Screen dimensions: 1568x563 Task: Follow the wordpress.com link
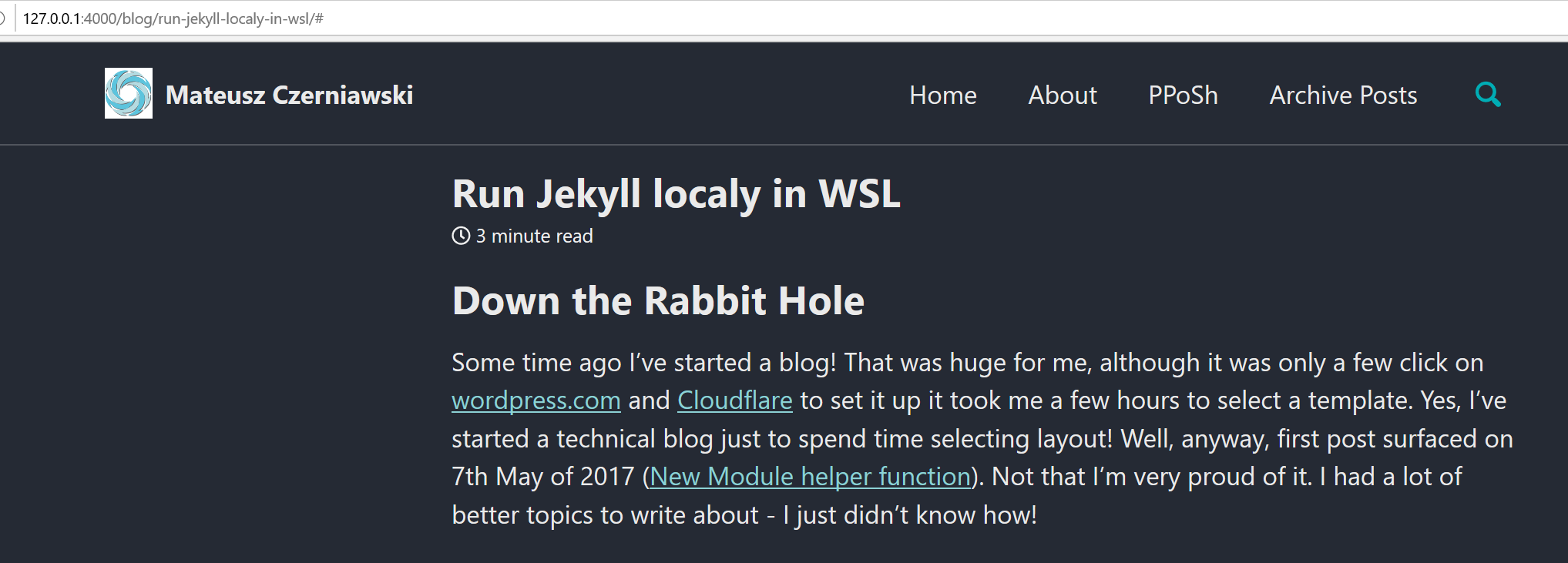tap(536, 400)
